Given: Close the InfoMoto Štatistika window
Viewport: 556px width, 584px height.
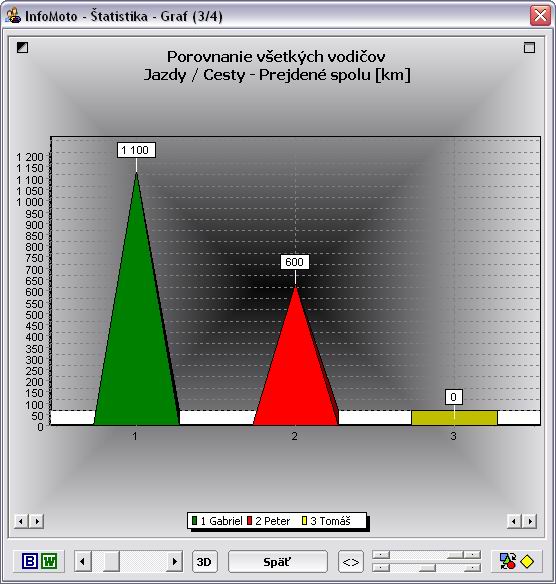Looking at the screenshot, I should [540, 16].
